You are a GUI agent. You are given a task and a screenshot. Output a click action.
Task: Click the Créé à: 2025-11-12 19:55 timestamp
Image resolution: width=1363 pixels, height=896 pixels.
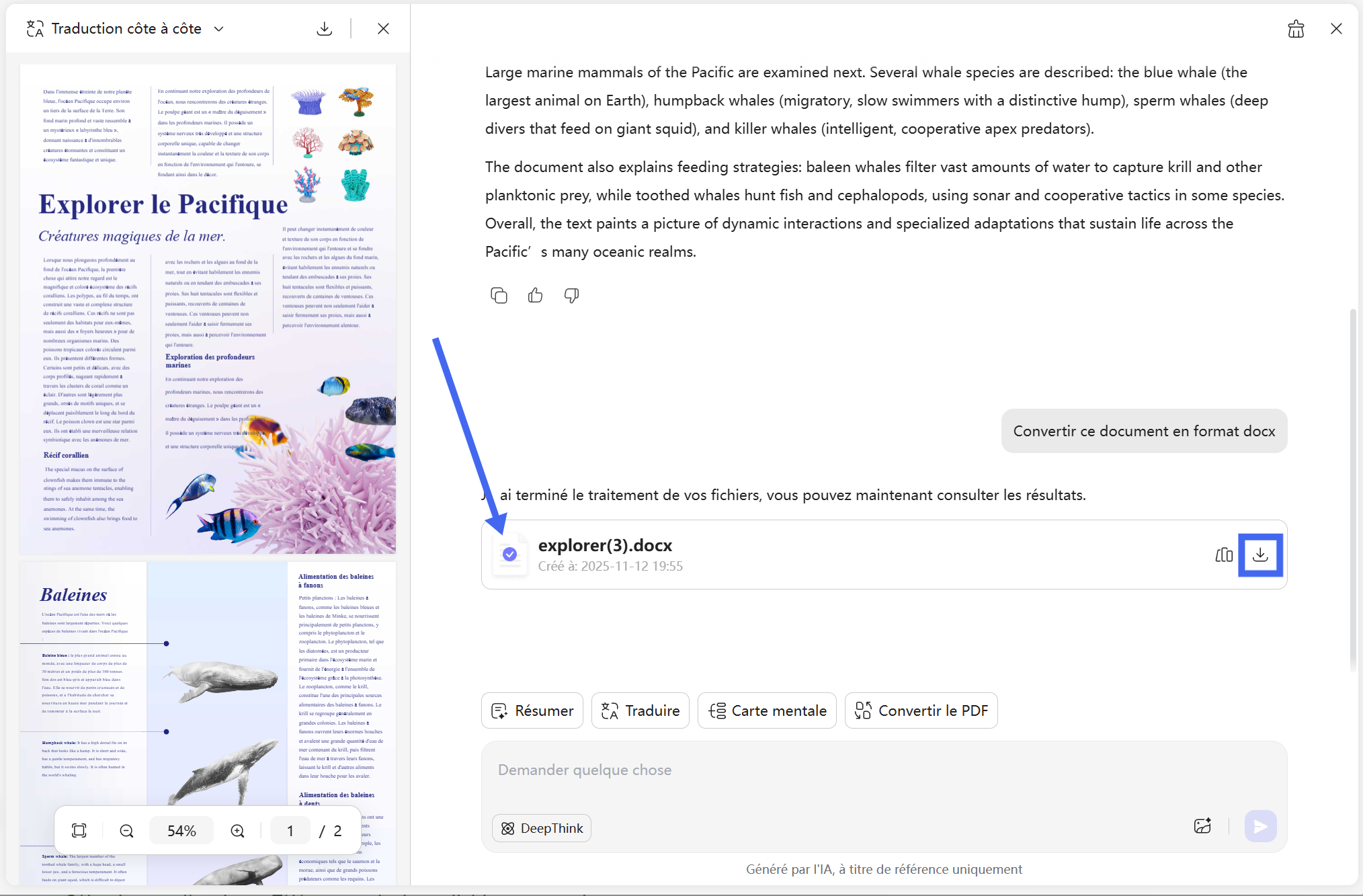click(x=610, y=566)
